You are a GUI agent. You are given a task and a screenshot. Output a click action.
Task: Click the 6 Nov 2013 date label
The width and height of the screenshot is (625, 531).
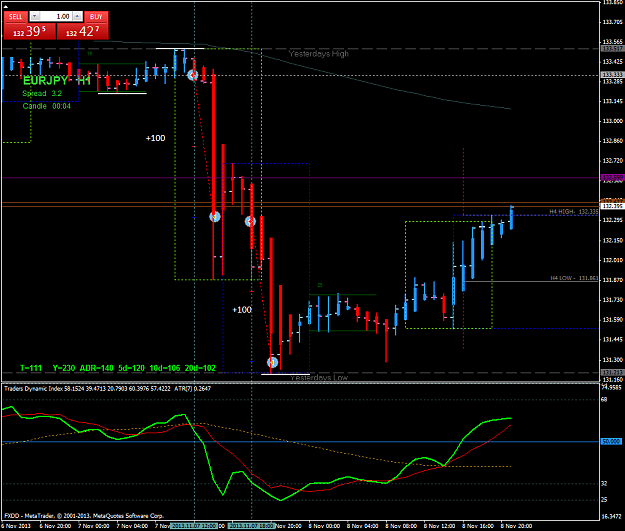point(16,526)
